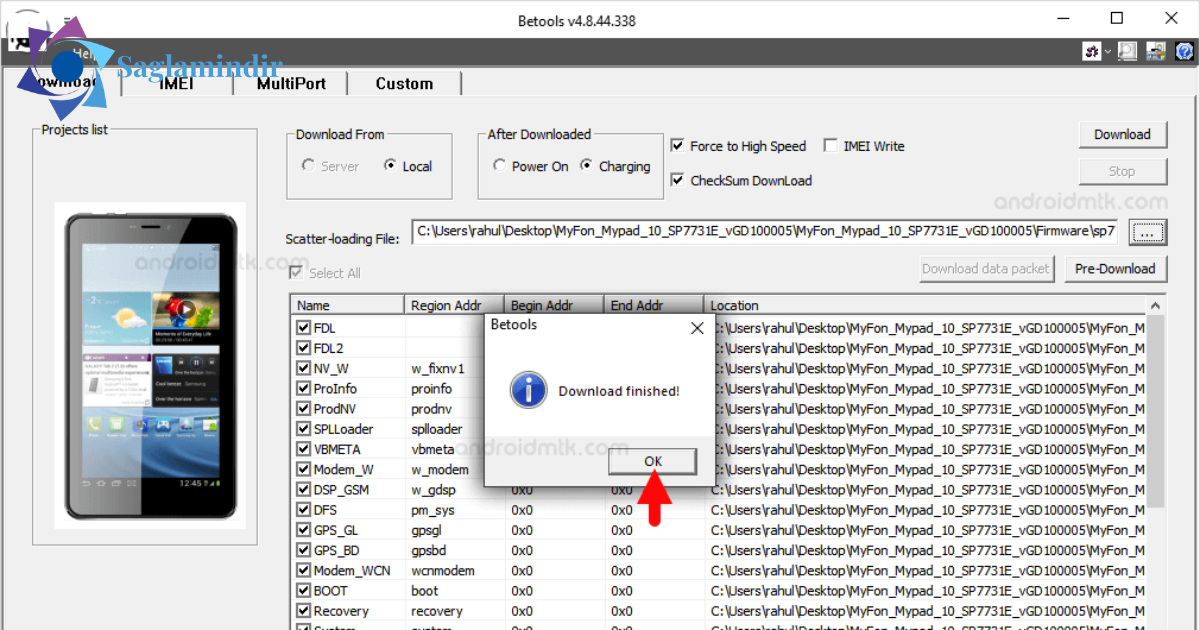Uncheck the ProdNV partition checkbox
The height and width of the screenshot is (630, 1200).
coord(303,409)
